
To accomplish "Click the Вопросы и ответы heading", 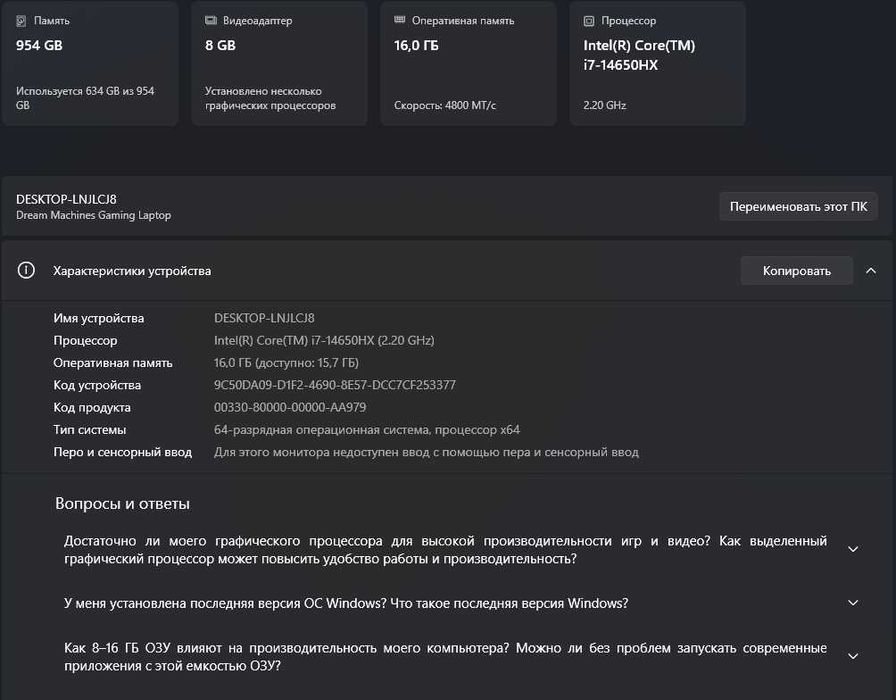I will [122, 503].
